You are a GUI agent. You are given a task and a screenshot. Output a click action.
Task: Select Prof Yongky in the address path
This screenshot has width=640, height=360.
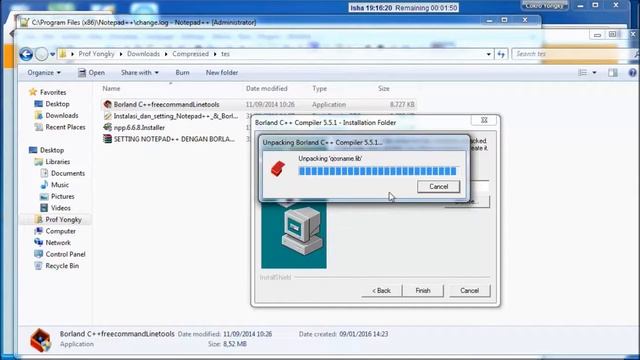click(x=96, y=54)
